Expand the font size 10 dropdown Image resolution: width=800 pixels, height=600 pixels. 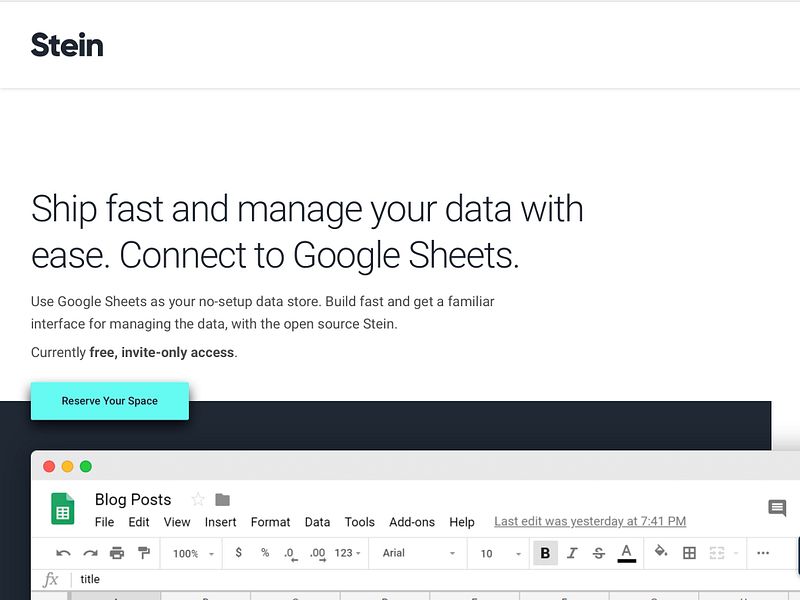click(500, 553)
